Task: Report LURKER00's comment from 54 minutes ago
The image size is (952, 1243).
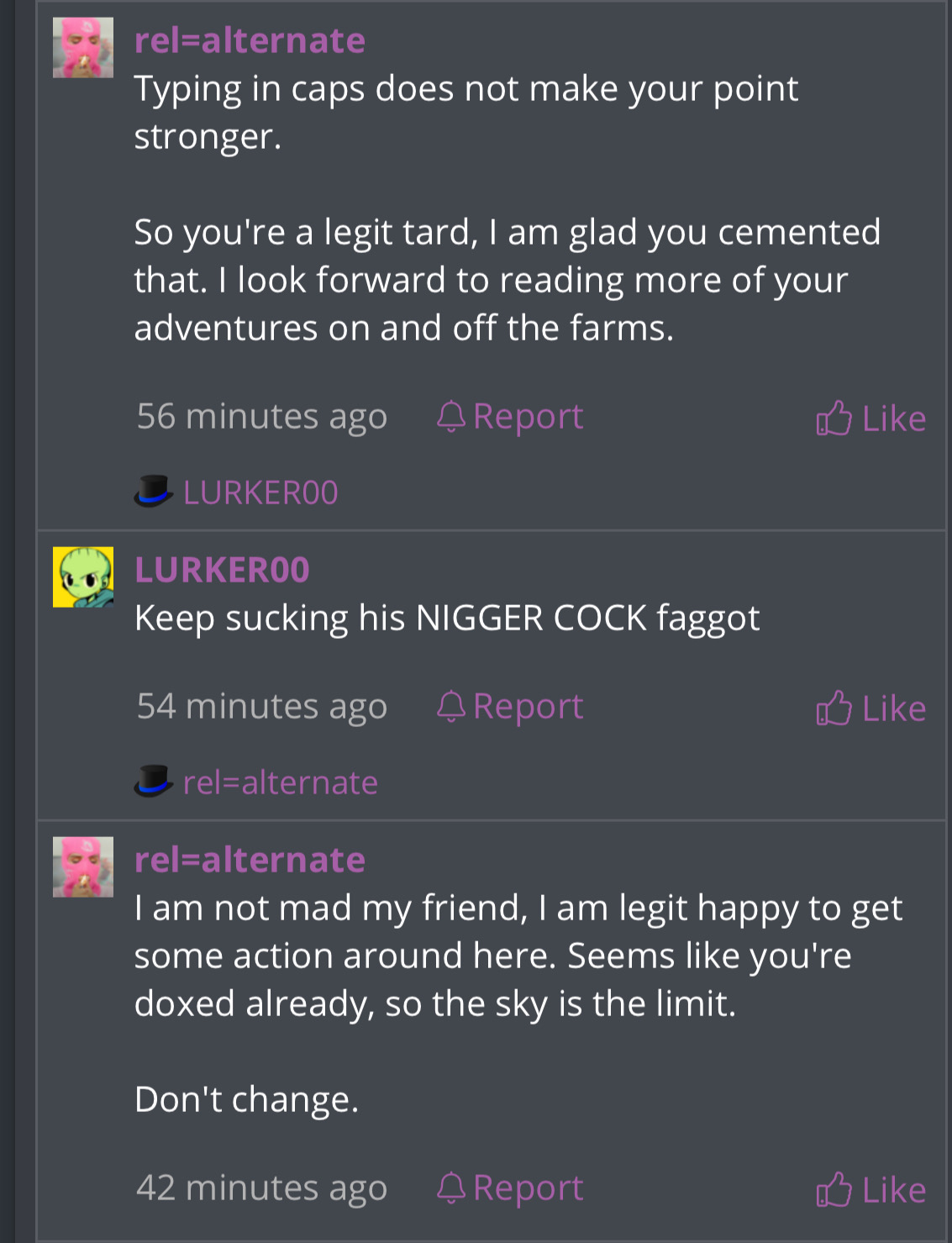Action: (510, 707)
